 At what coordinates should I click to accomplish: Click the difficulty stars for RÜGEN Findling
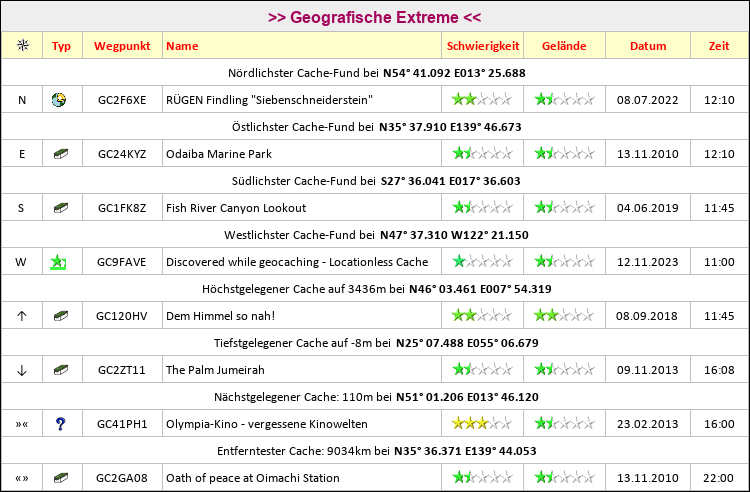pyautogui.click(x=482, y=100)
